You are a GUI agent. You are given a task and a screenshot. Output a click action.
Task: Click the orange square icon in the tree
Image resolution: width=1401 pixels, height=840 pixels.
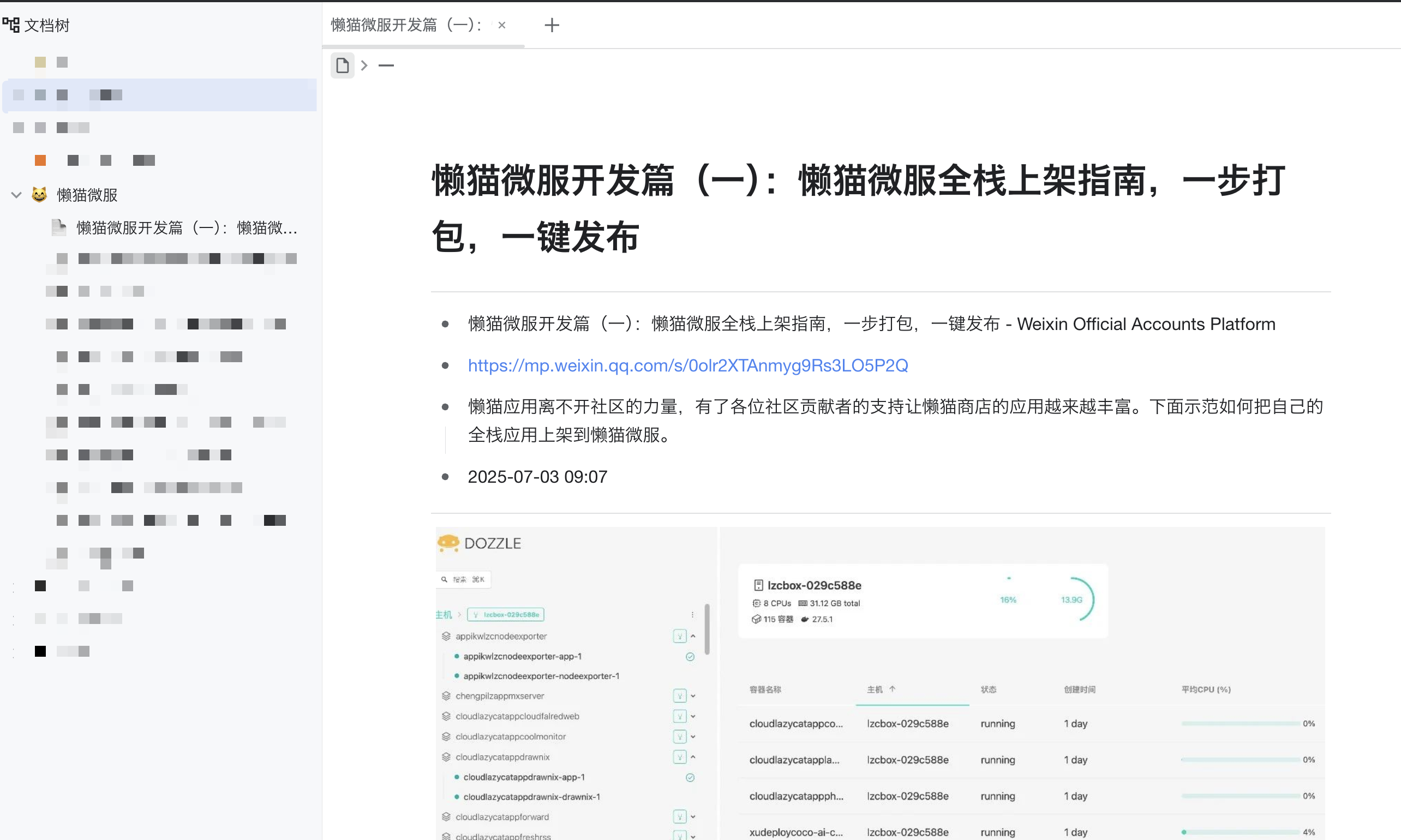[40, 160]
